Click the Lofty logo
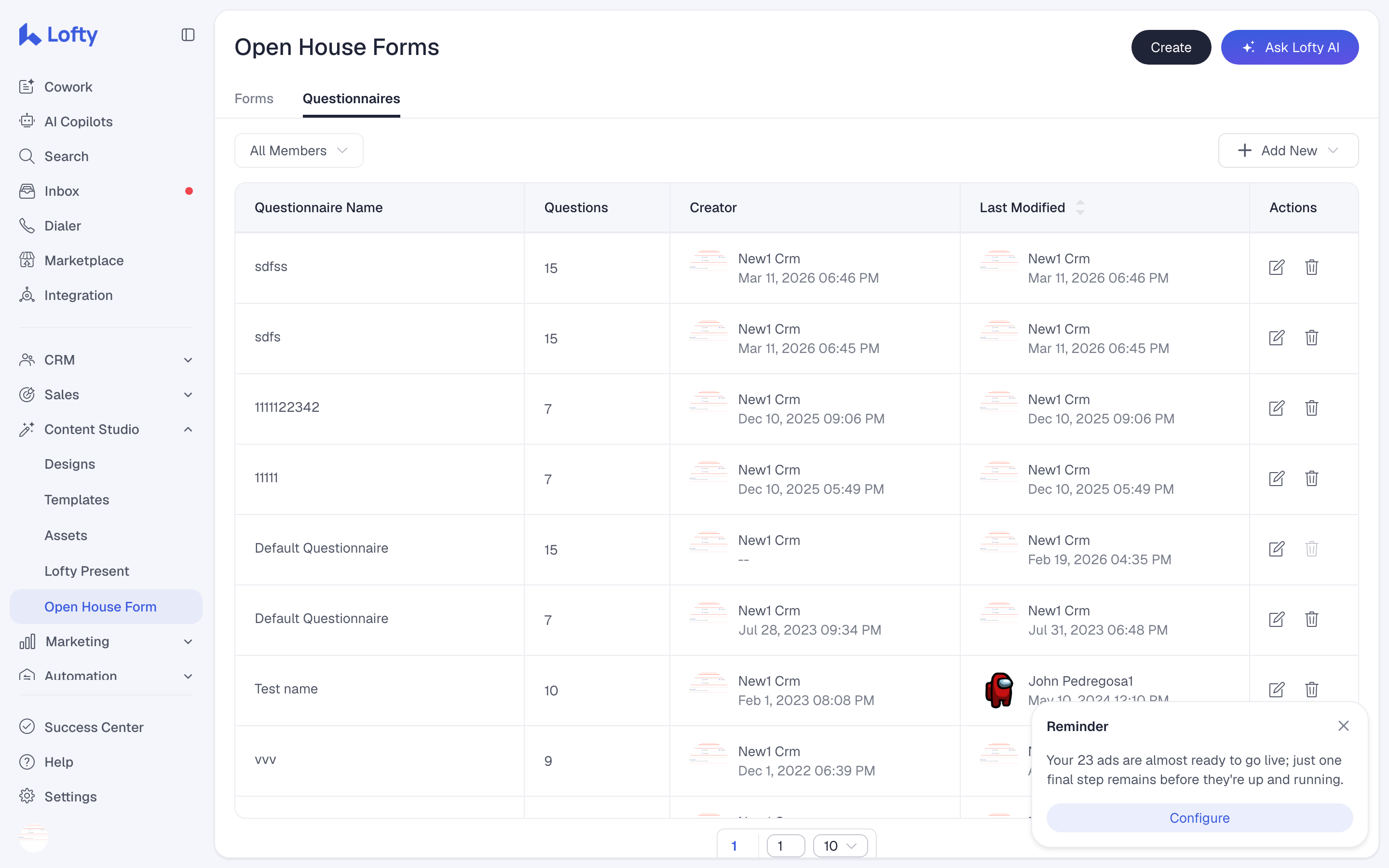The width and height of the screenshot is (1389, 868). pyautogui.click(x=58, y=35)
